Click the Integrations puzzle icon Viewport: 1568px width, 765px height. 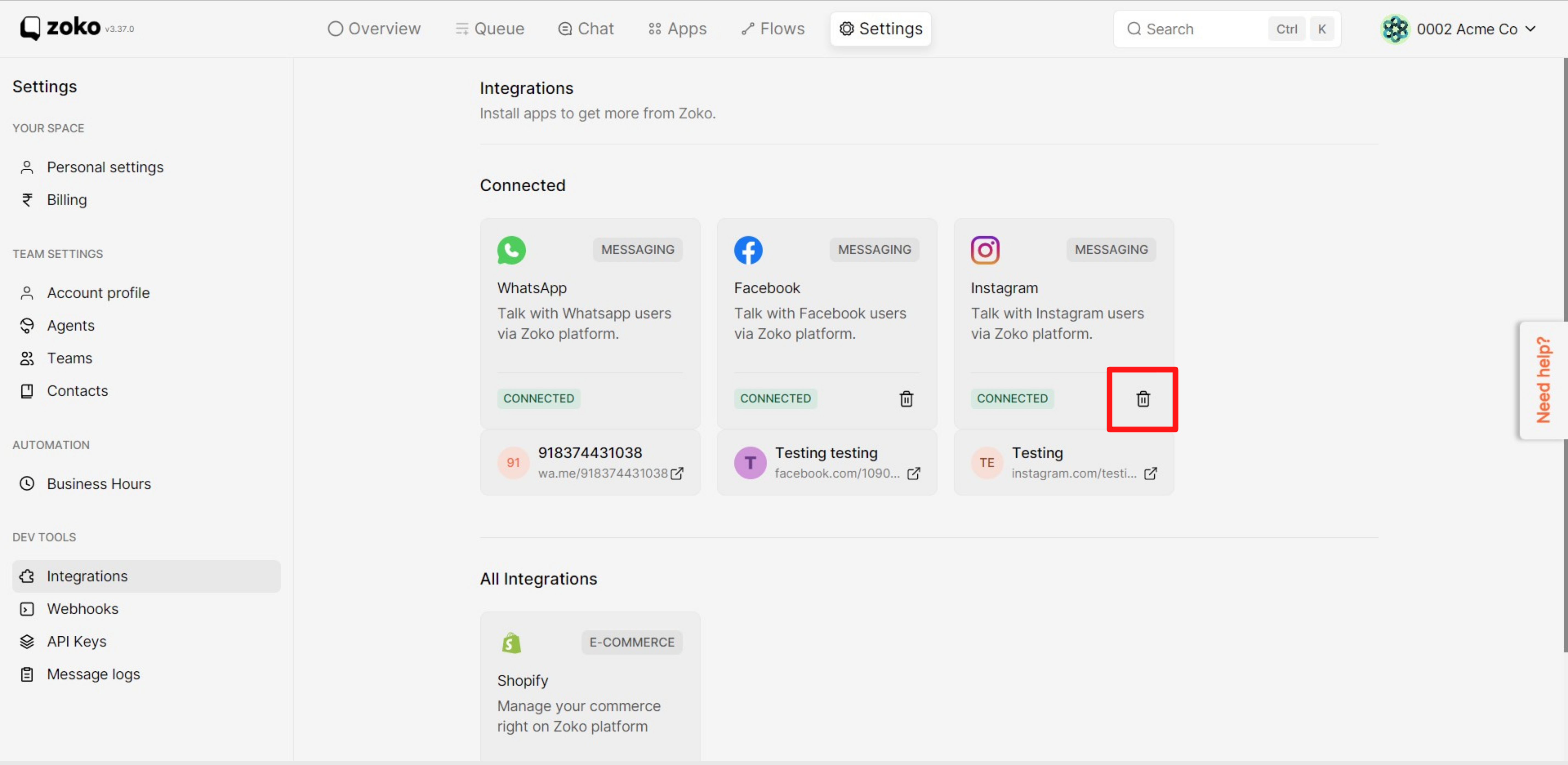[x=27, y=576]
